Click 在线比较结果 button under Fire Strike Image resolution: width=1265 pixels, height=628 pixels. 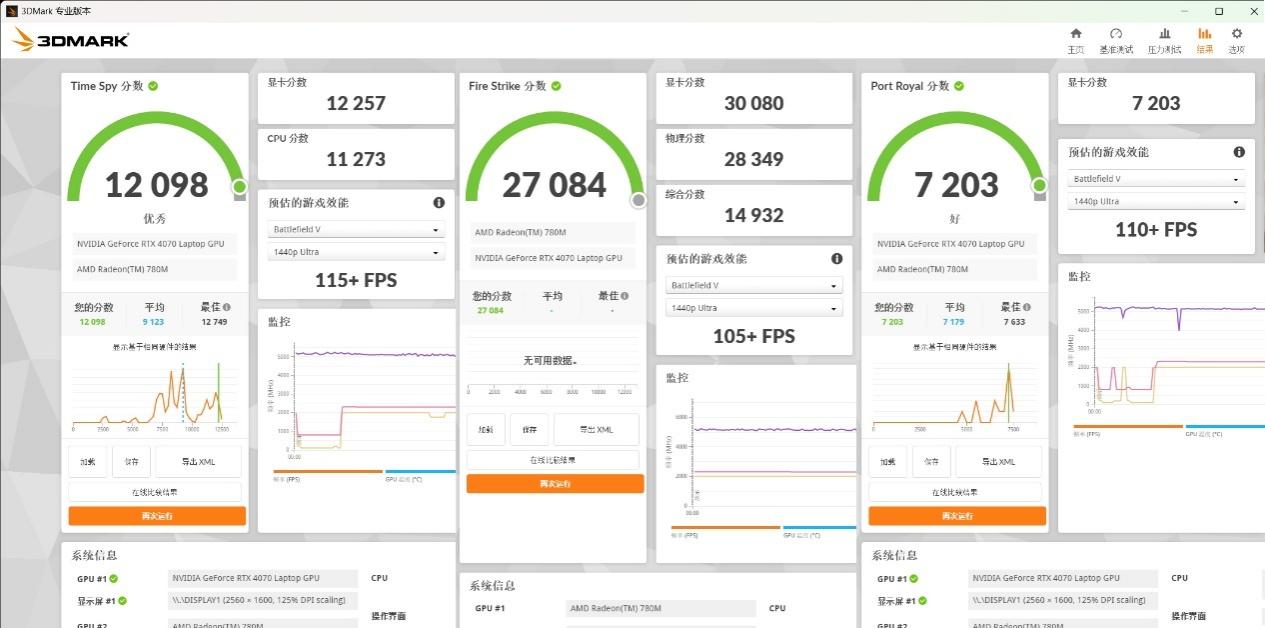click(553, 460)
